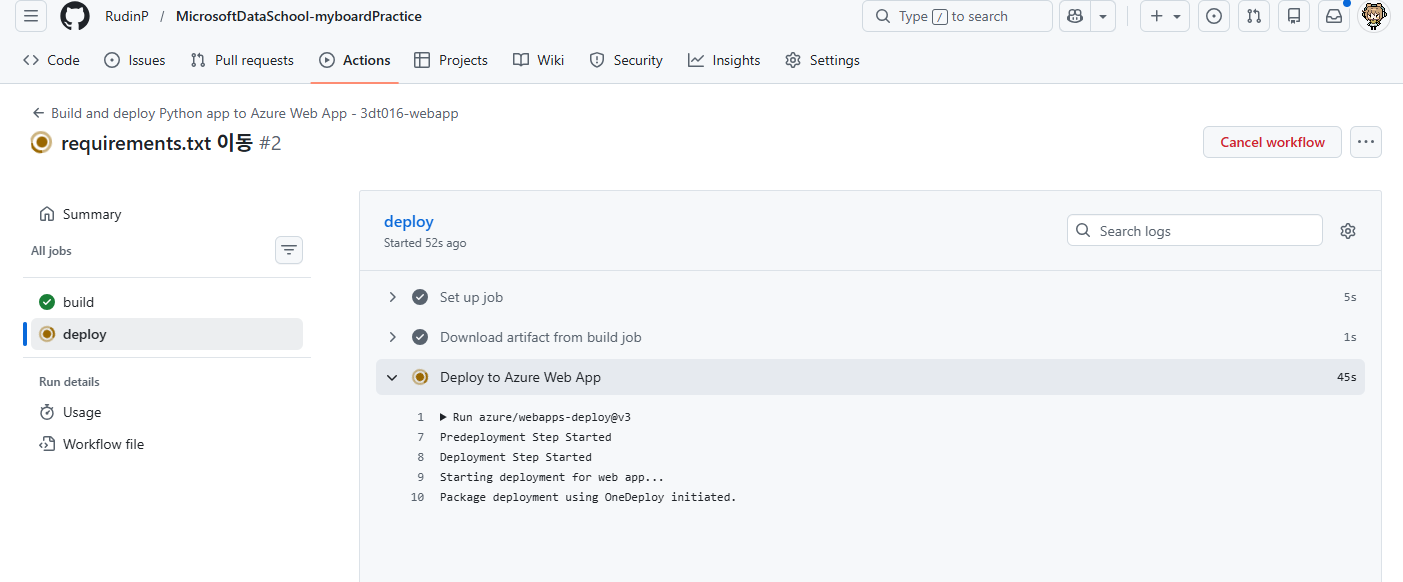Click the jobs filter icon
This screenshot has height=582, width=1403.
289,250
